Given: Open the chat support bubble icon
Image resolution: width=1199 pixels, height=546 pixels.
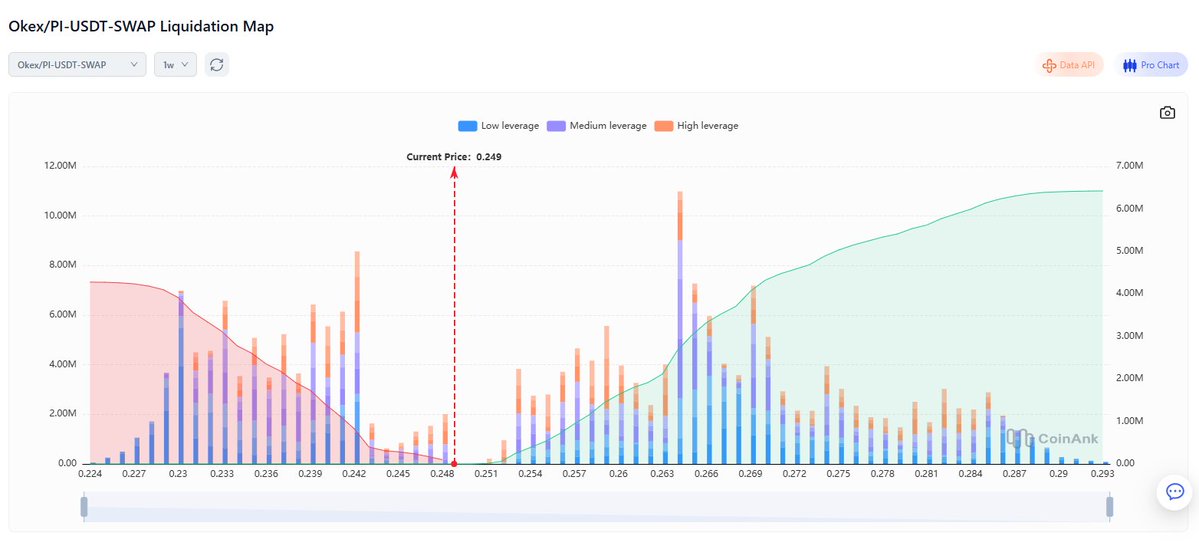Looking at the screenshot, I should [1175, 492].
